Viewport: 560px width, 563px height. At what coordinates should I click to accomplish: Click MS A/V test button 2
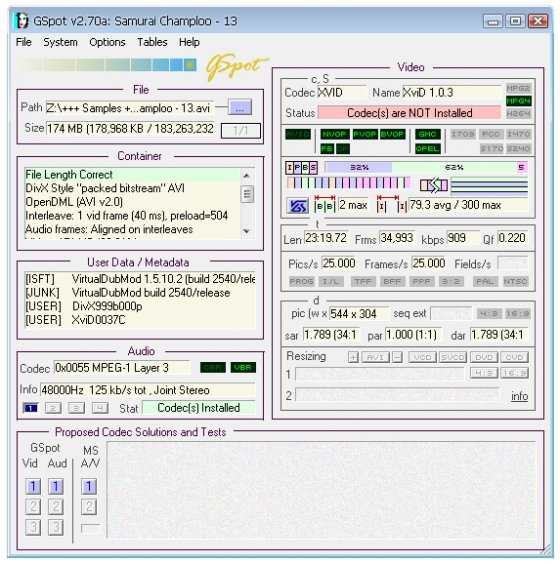coord(89,507)
